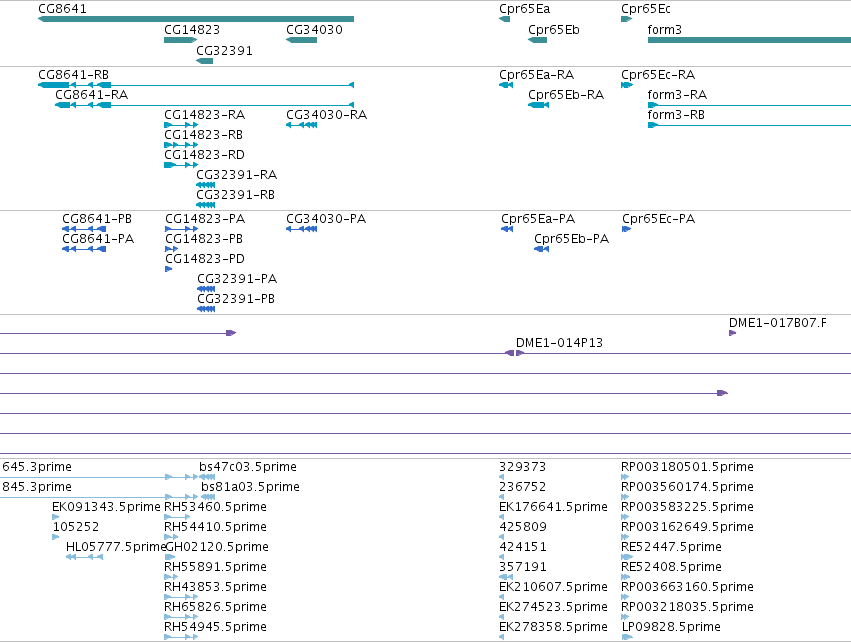Screen dimensions: 851x642
Task: Click the DME1-014P13 clone label
Action: 560,343
